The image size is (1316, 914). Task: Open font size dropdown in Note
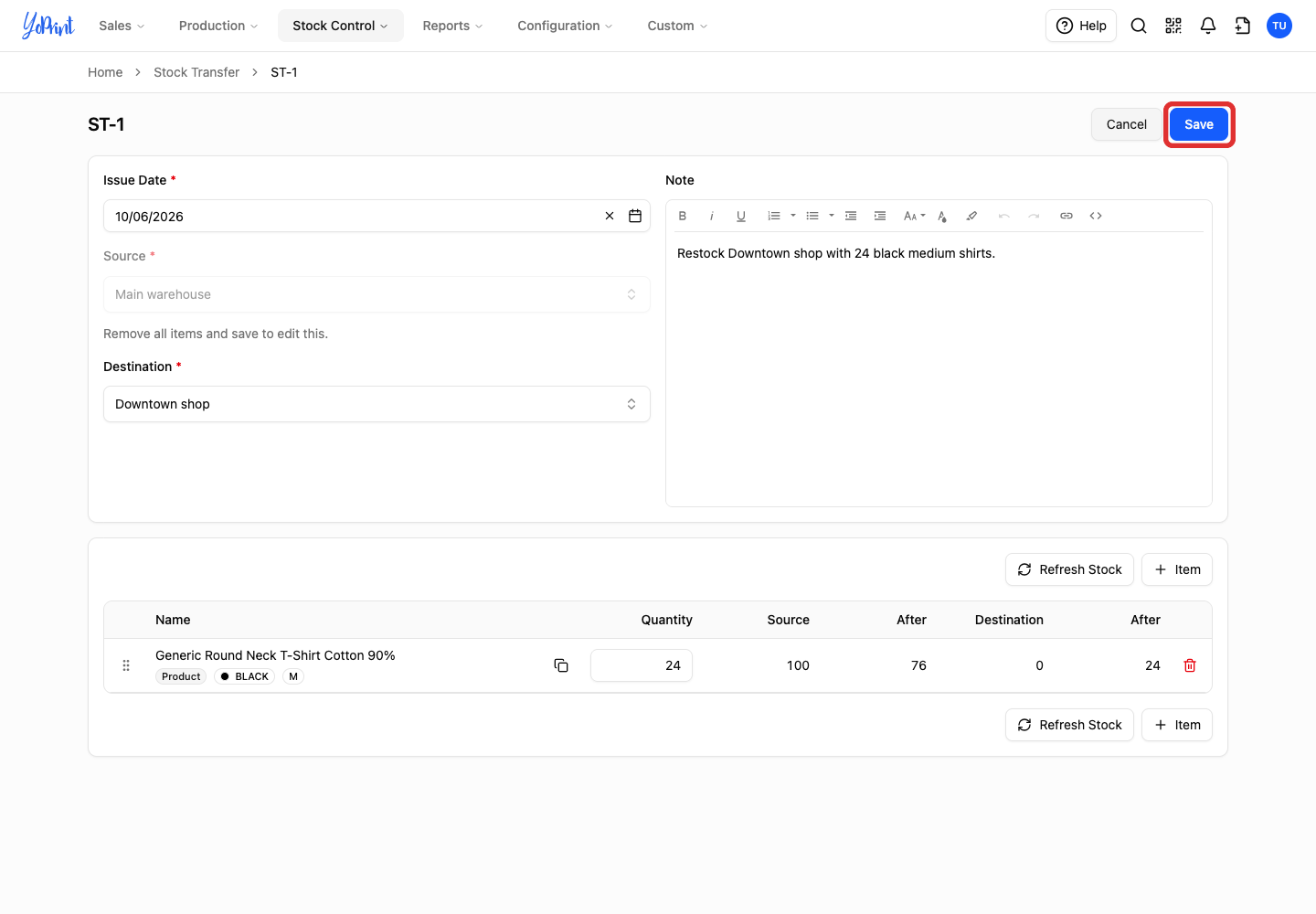point(914,216)
